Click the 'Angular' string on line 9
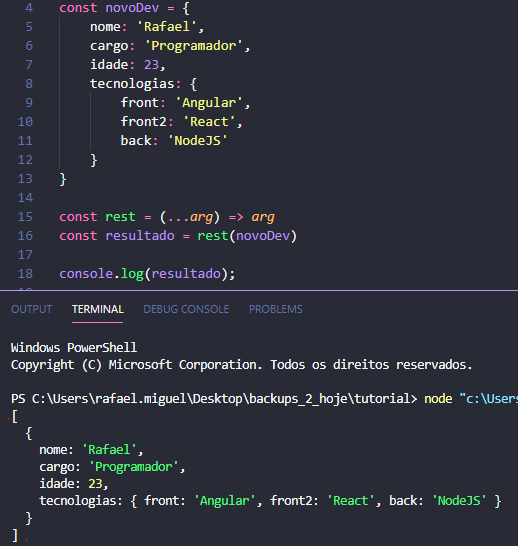518x546 pixels. coord(209,103)
